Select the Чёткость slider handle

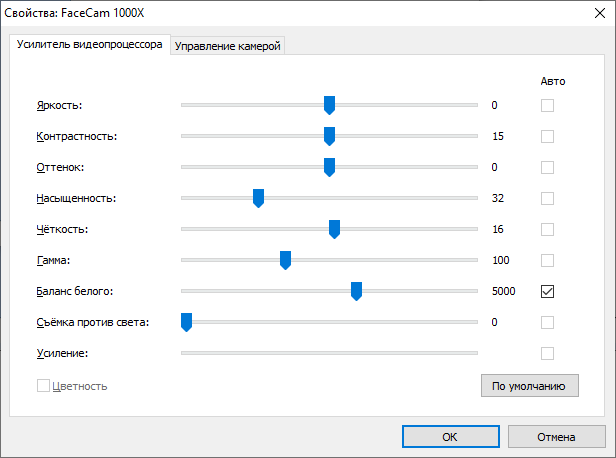pyautogui.click(x=334, y=230)
